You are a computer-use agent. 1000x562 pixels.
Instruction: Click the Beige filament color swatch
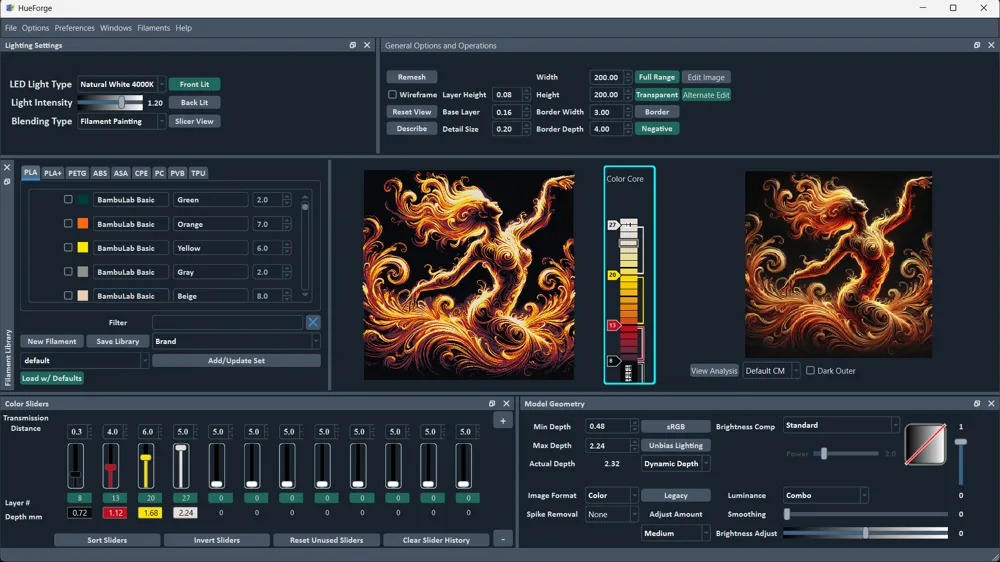(x=83, y=296)
